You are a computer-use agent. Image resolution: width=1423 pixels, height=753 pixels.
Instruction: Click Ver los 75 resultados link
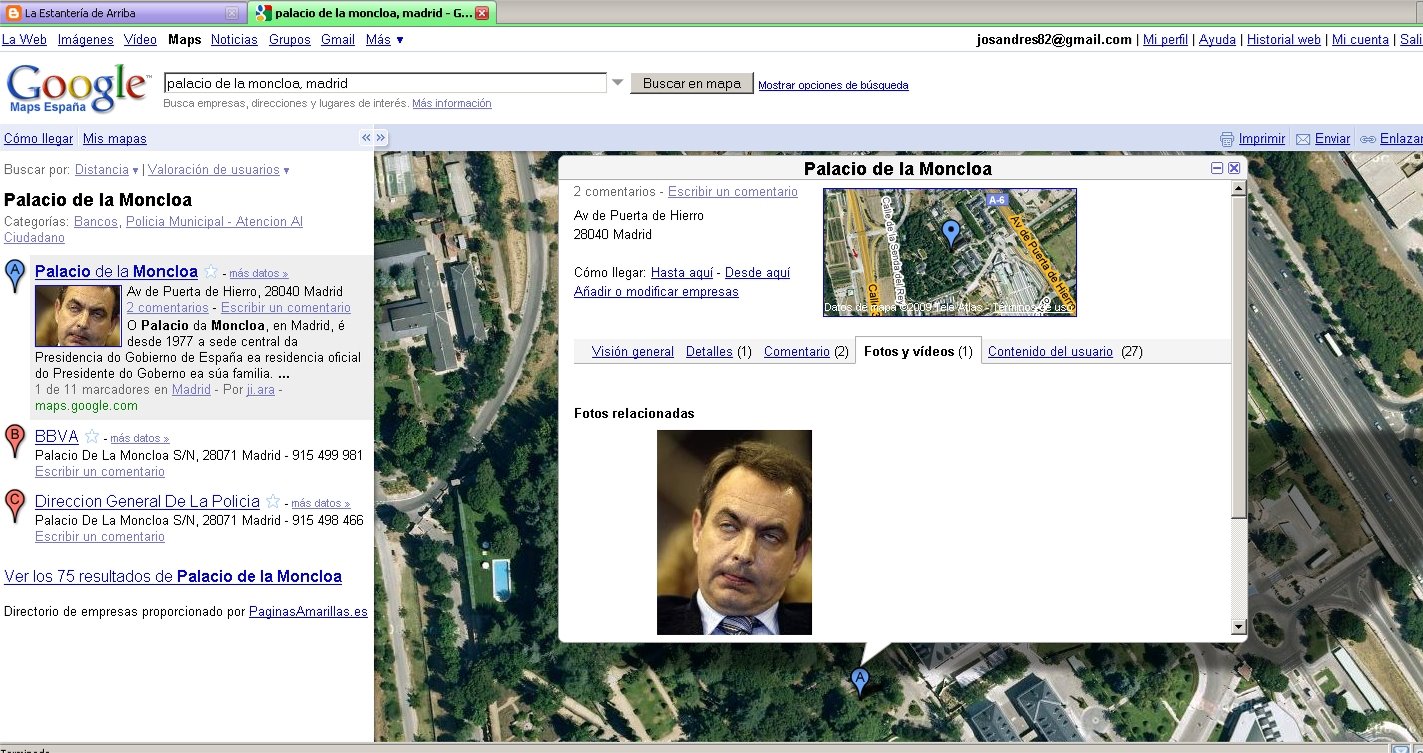[x=173, y=577]
